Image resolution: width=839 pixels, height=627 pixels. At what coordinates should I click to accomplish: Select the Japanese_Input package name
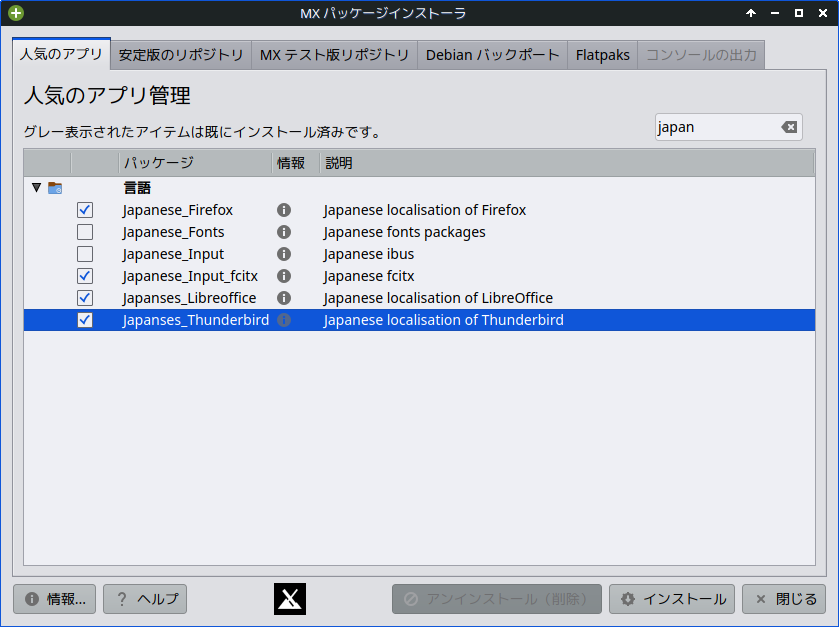173,254
